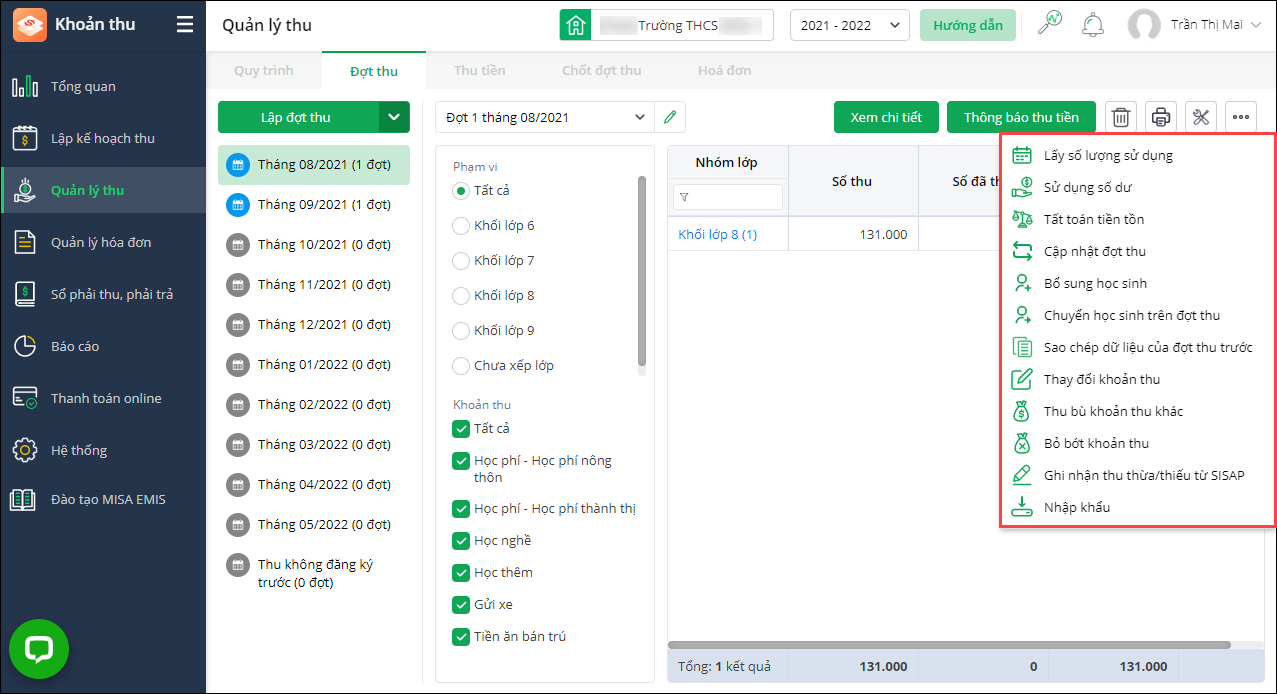Uncheck Học phí - Học phí nông thôn
The image size is (1277, 694).
coord(461,461)
